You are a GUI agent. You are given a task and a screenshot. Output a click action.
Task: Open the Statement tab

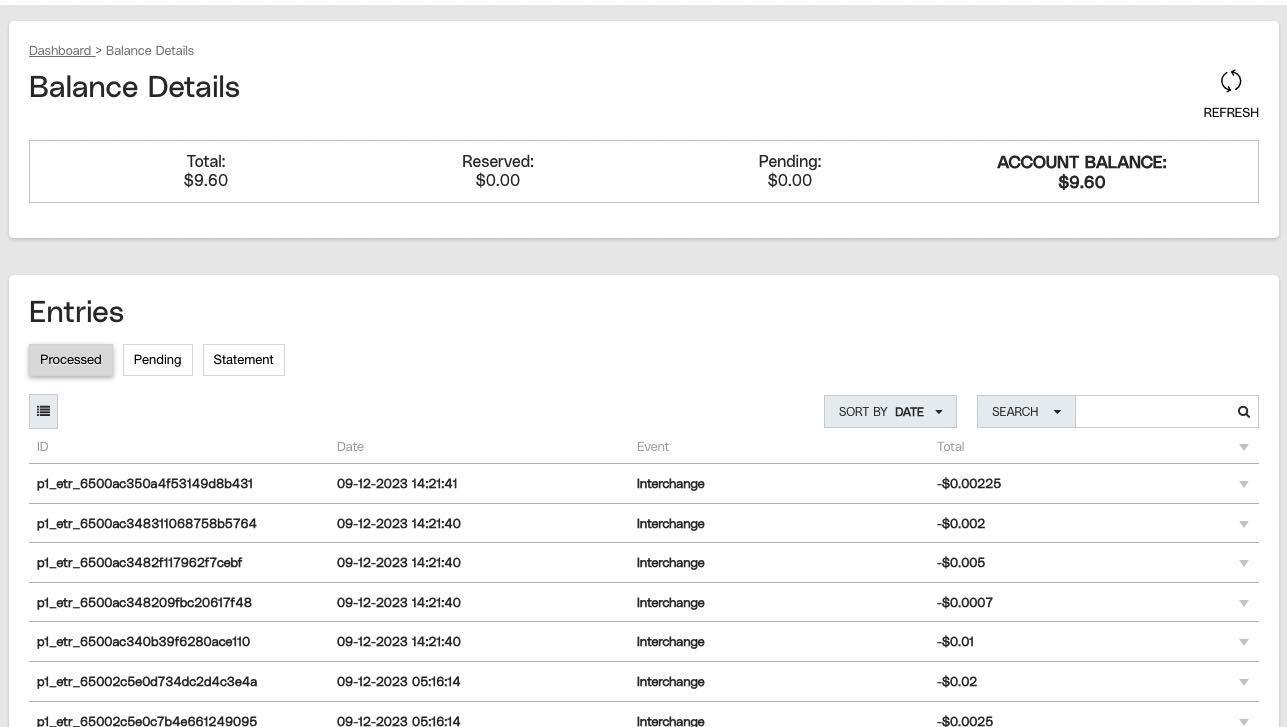[x=243, y=359]
